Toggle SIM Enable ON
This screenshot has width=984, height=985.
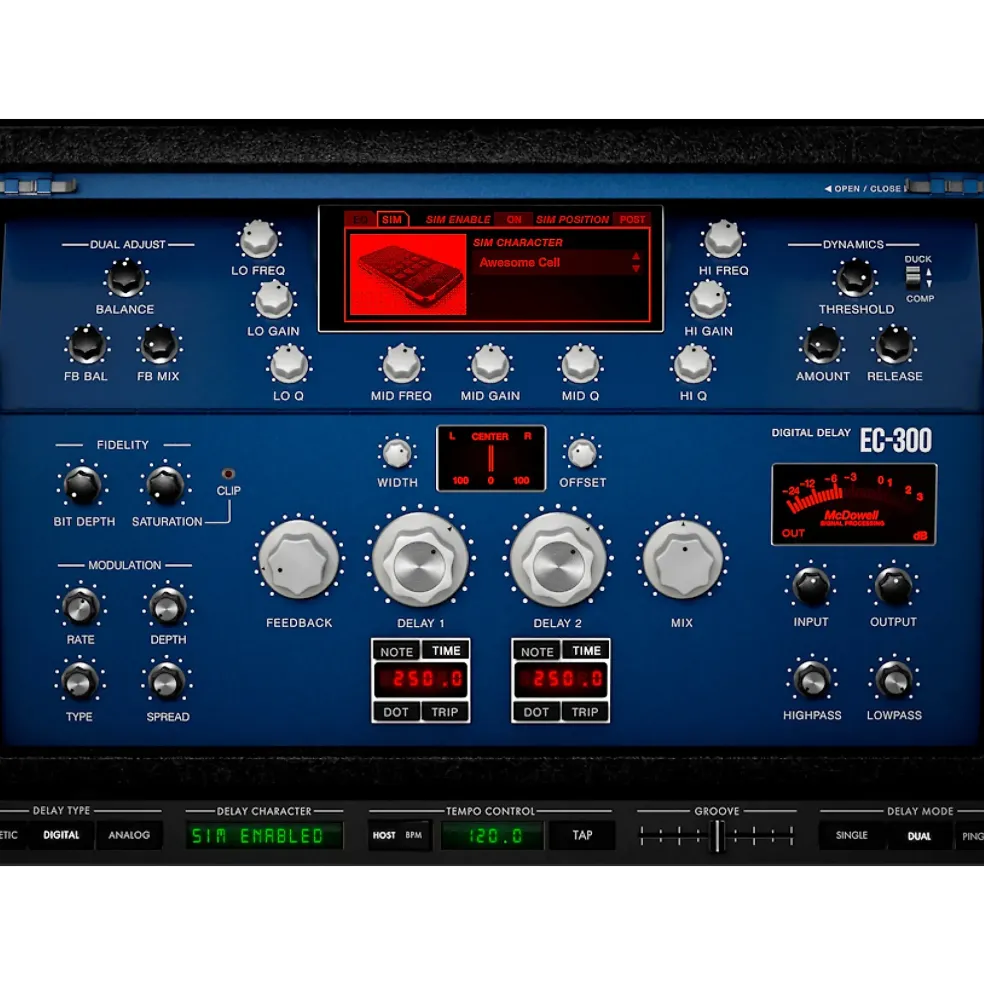coord(514,219)
